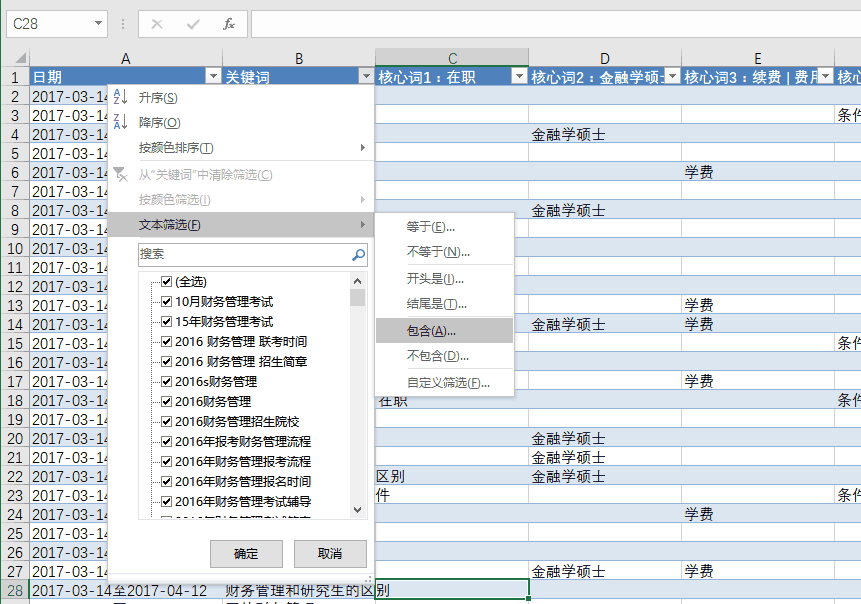Click the filter list scrollbar down arrow
The image size is (861, 604).
358,510
